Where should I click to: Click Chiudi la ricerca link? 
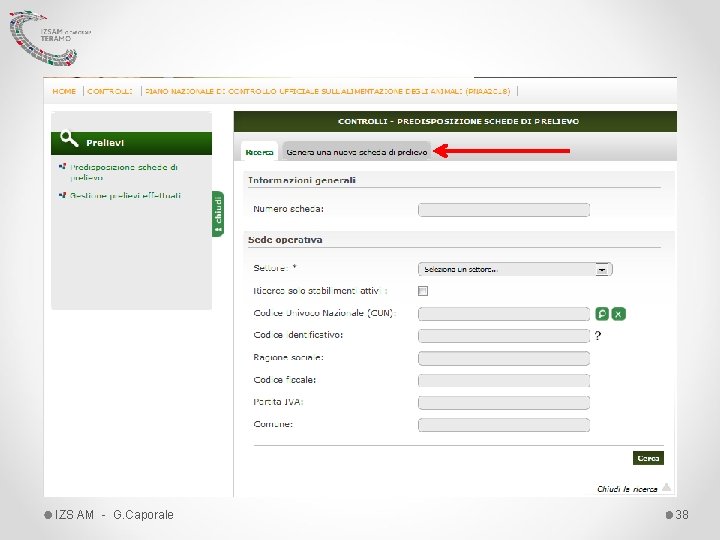[627, 489]
